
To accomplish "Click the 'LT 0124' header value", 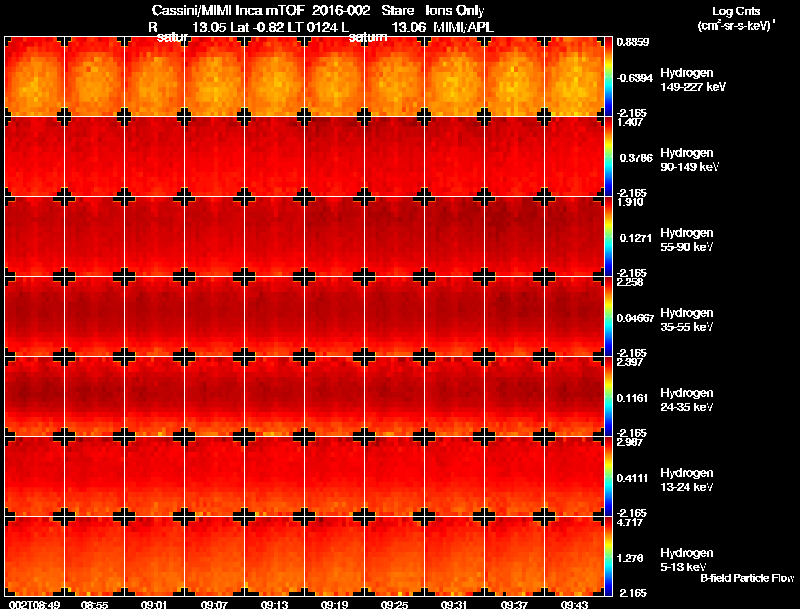I will point(312,28).
